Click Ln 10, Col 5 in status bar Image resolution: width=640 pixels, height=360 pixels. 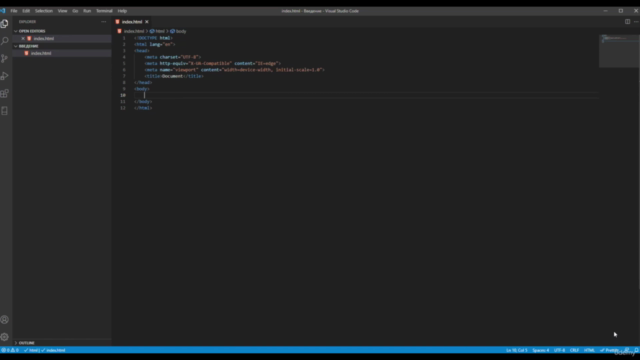pos(517,350)
